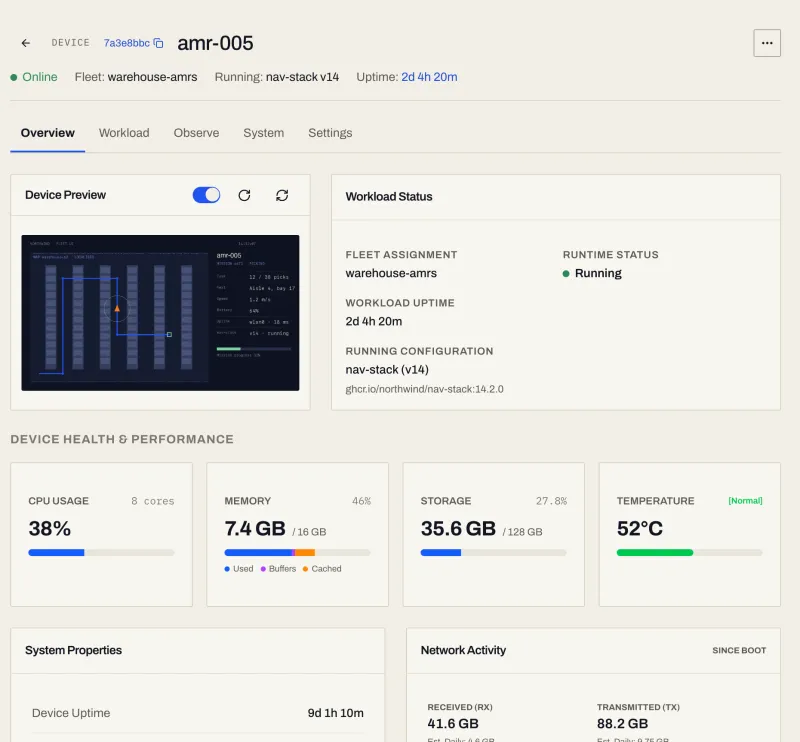This screenshot has width=800, height=742.
Task: Click the Online status indicator
Action: tap(34, 77)
